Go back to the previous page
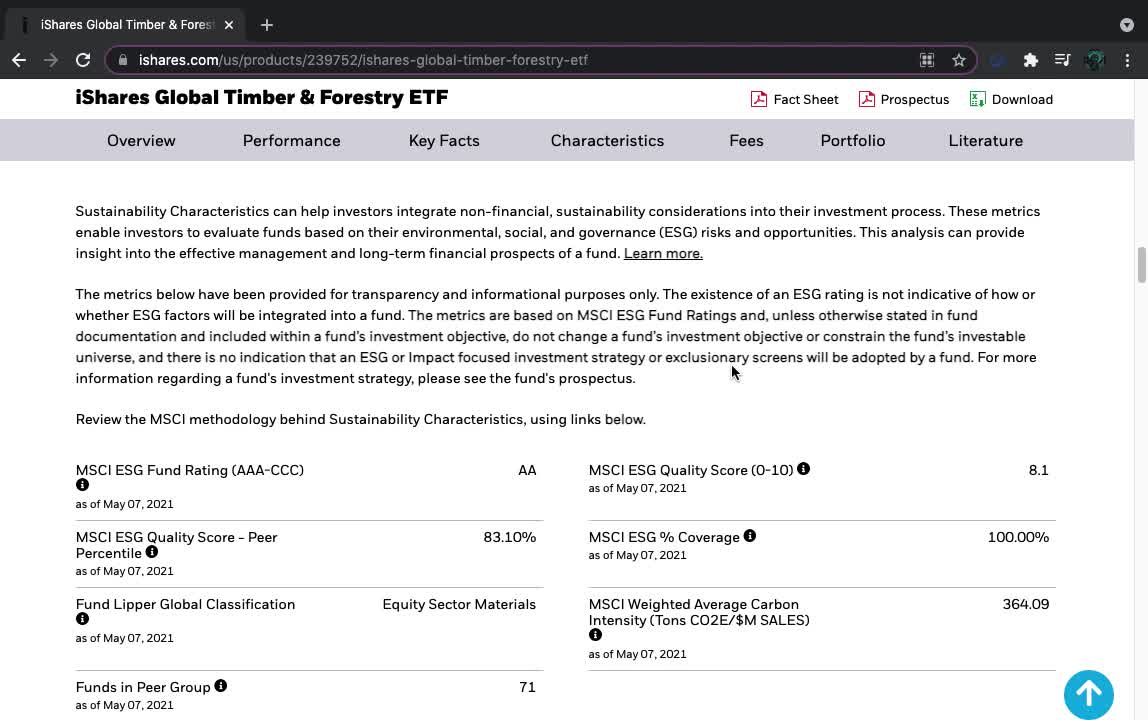The image size is (1148, 720). coord(19,60)
